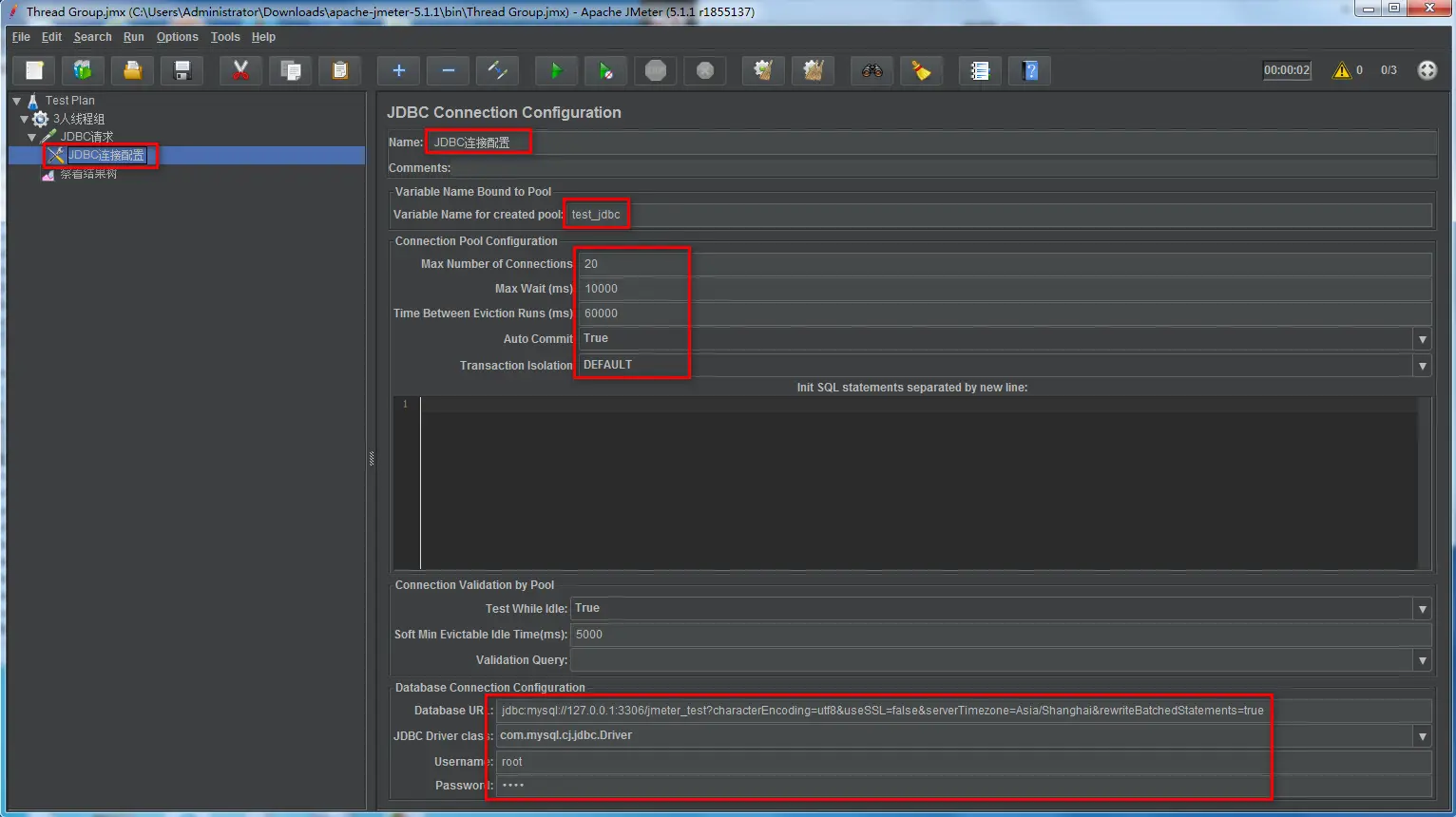Open the Validation Query dropdown
This screenshot has height=817, width=1456.
pos(1422,660)
